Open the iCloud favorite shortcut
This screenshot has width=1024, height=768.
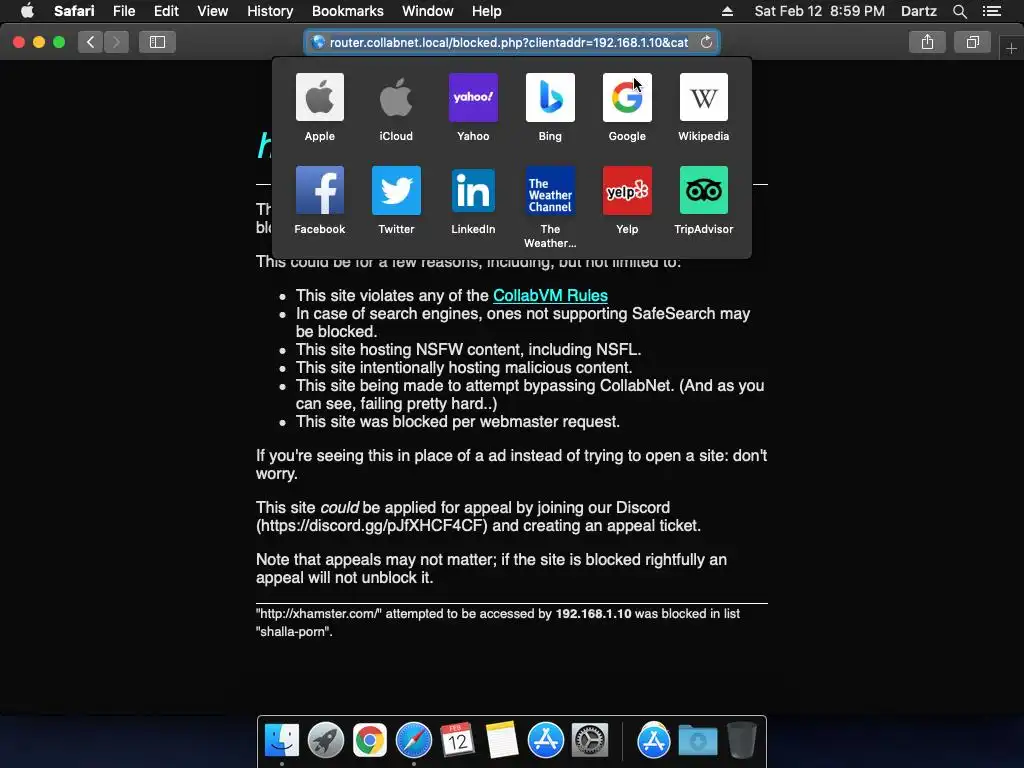[396, 97]
